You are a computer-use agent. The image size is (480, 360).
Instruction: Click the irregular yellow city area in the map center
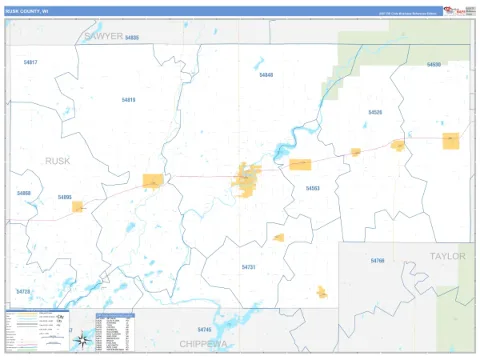(x=246, y=180)
